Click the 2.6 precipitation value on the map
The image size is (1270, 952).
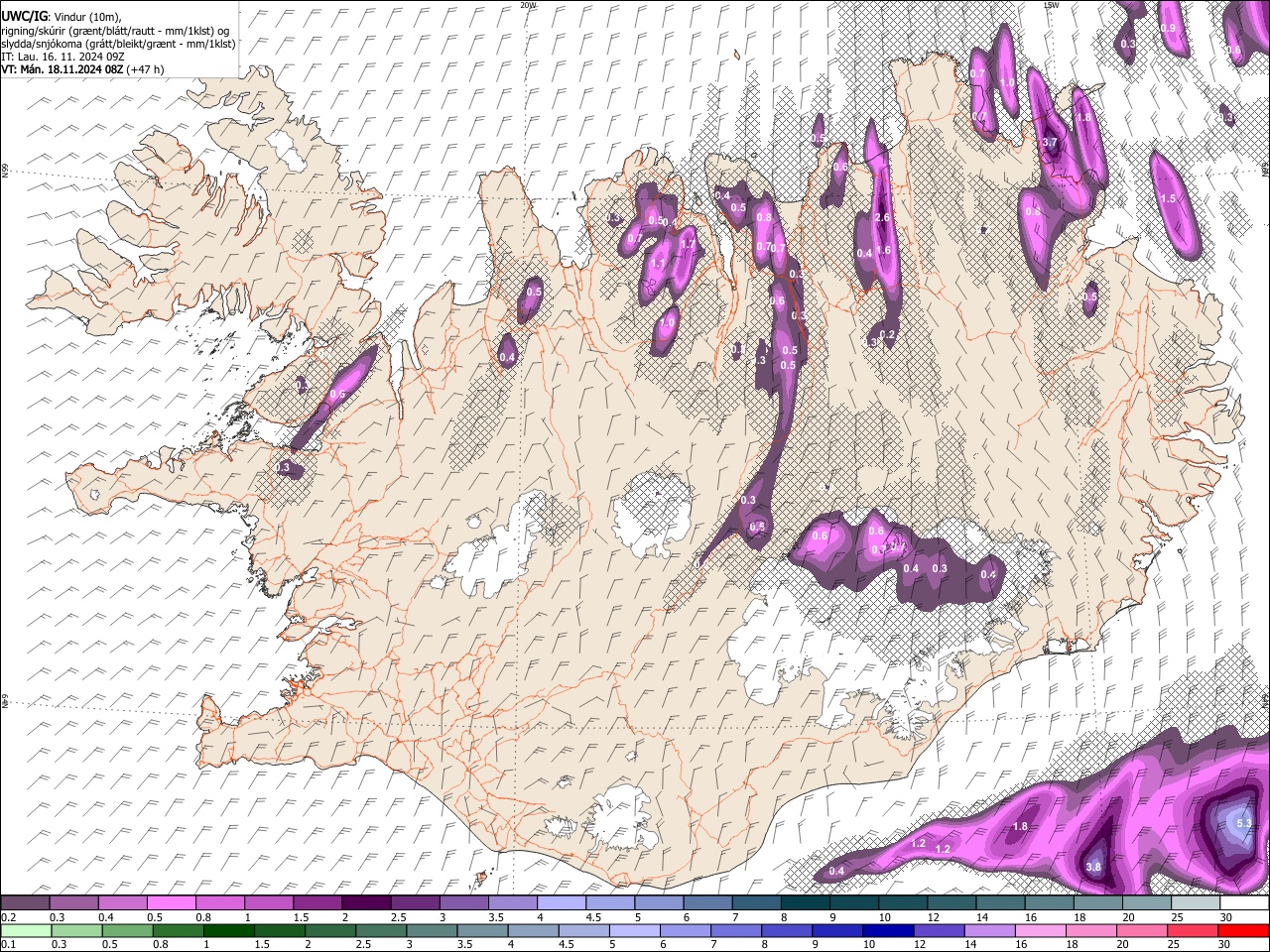pos(882,217)
